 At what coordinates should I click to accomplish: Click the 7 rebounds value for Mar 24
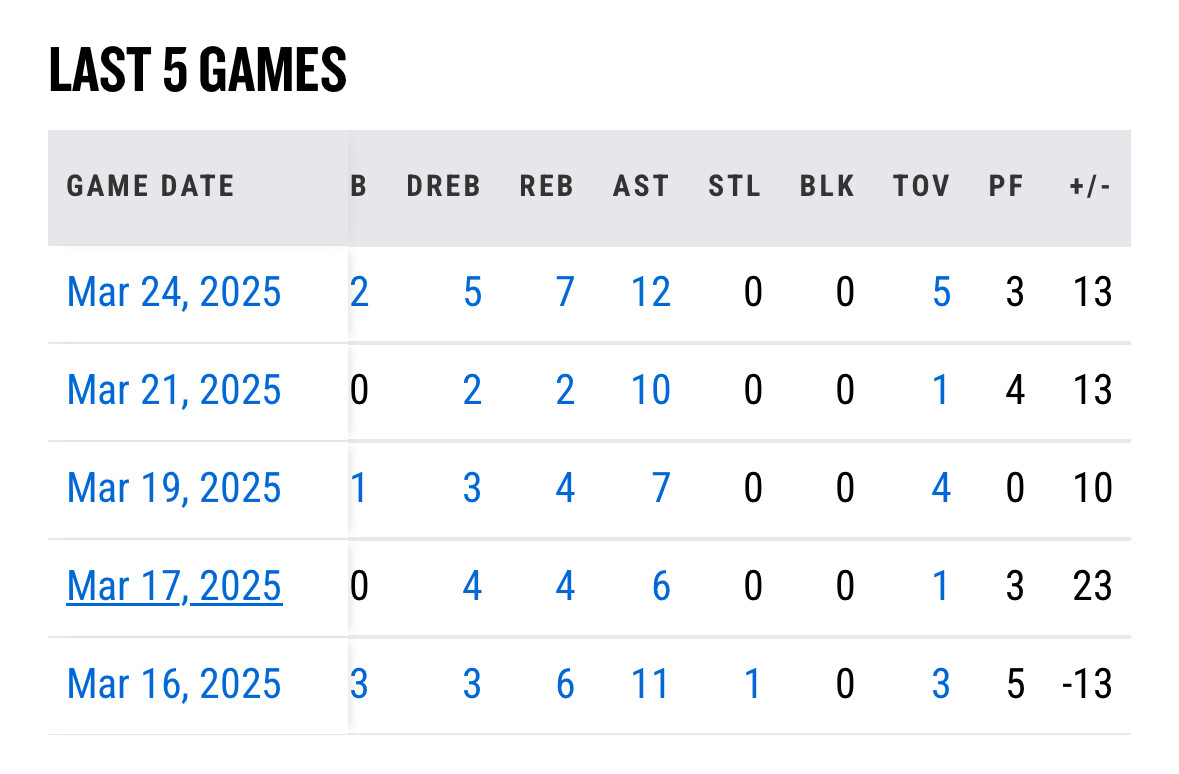565,293
